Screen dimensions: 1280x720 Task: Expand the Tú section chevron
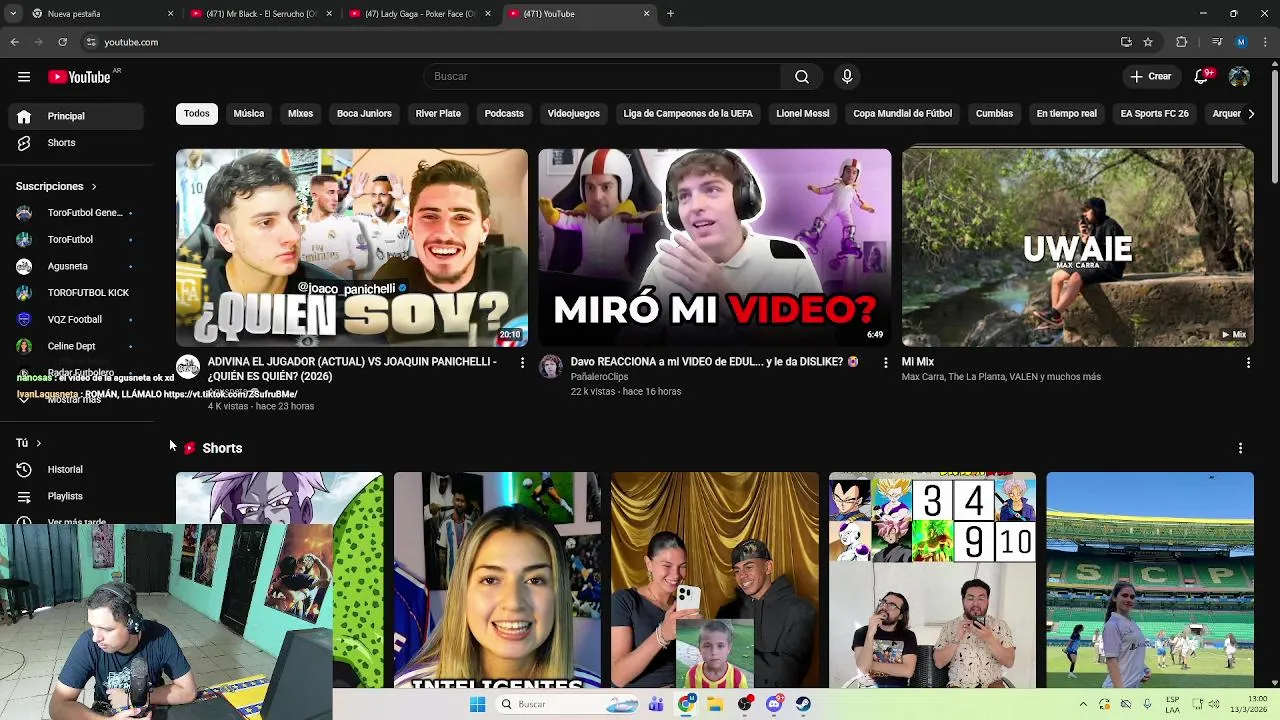click(38, 443)
